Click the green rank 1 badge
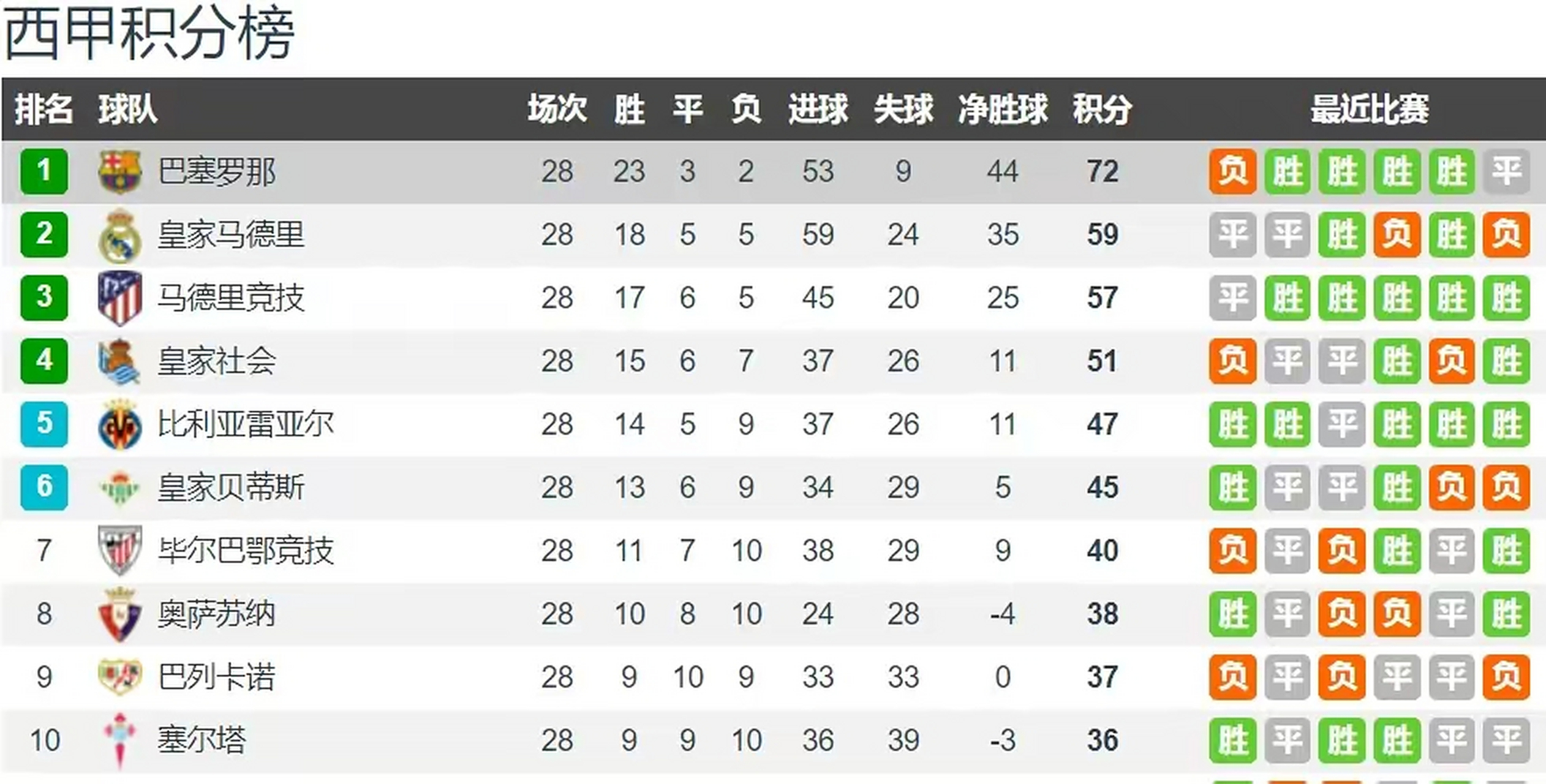 44,171
